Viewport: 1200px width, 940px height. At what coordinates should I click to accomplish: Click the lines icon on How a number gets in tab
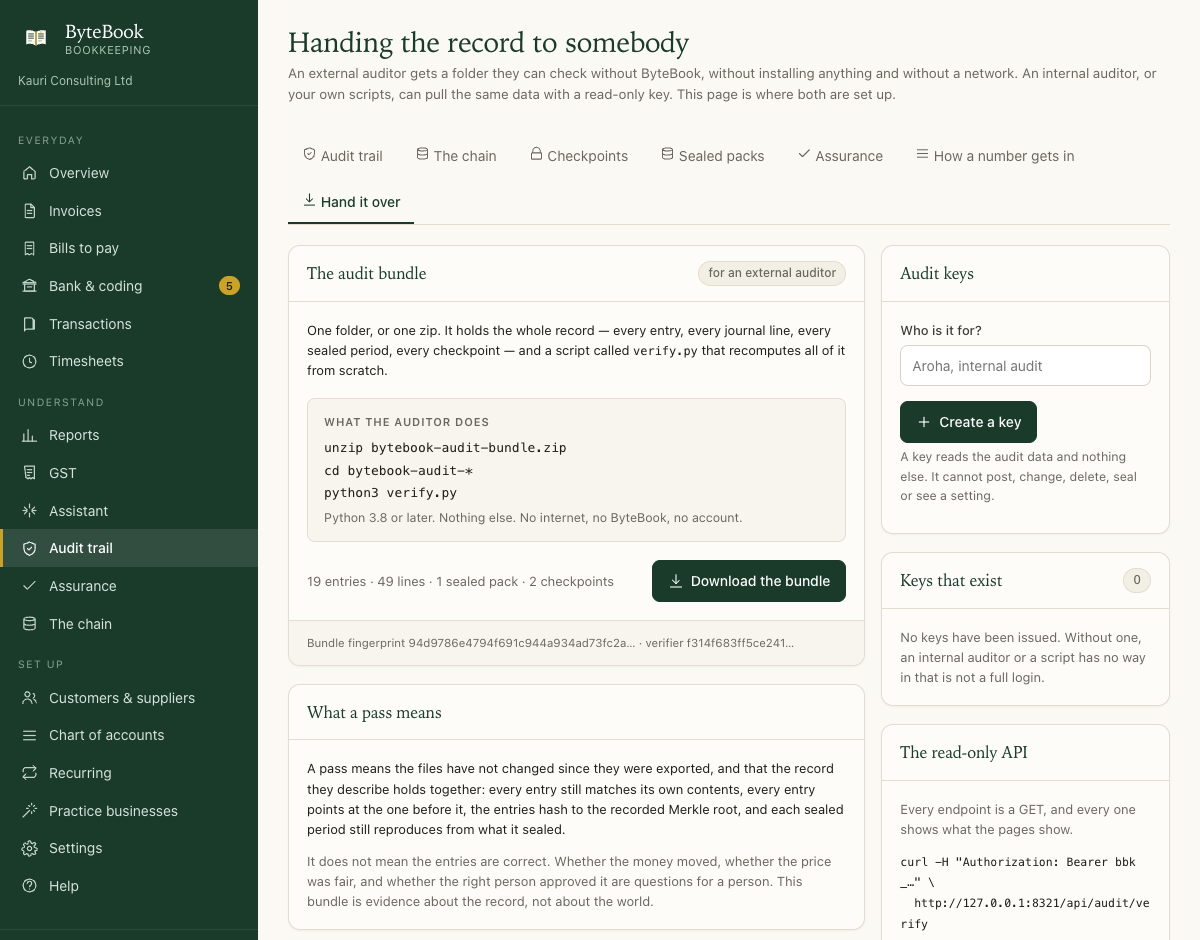point(922,155)
